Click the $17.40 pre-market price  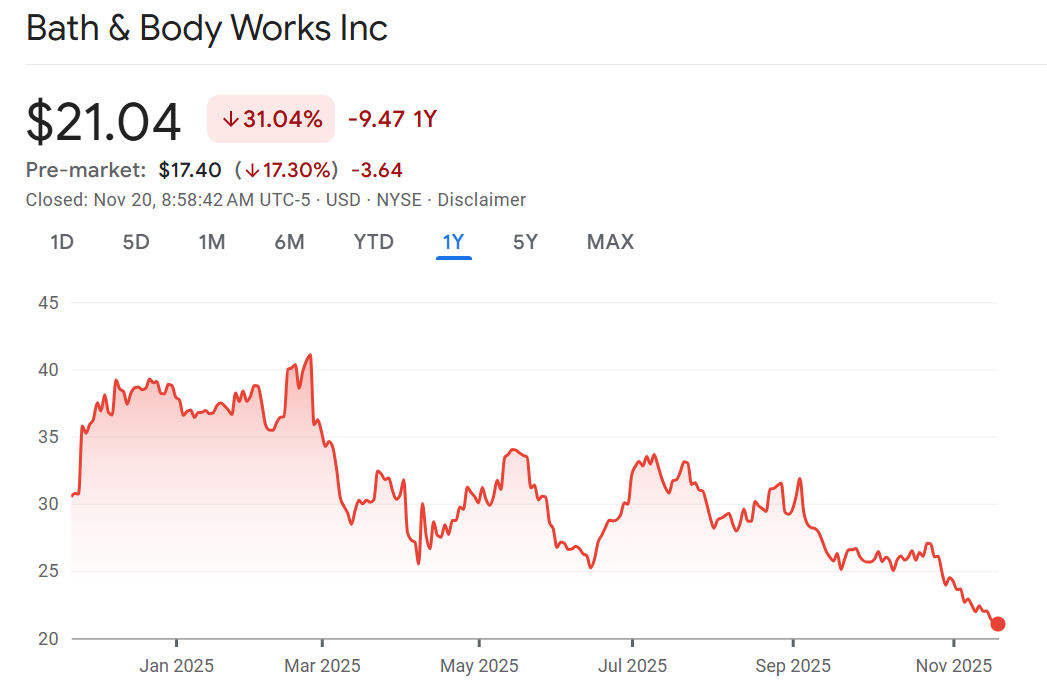pos(190,170)
